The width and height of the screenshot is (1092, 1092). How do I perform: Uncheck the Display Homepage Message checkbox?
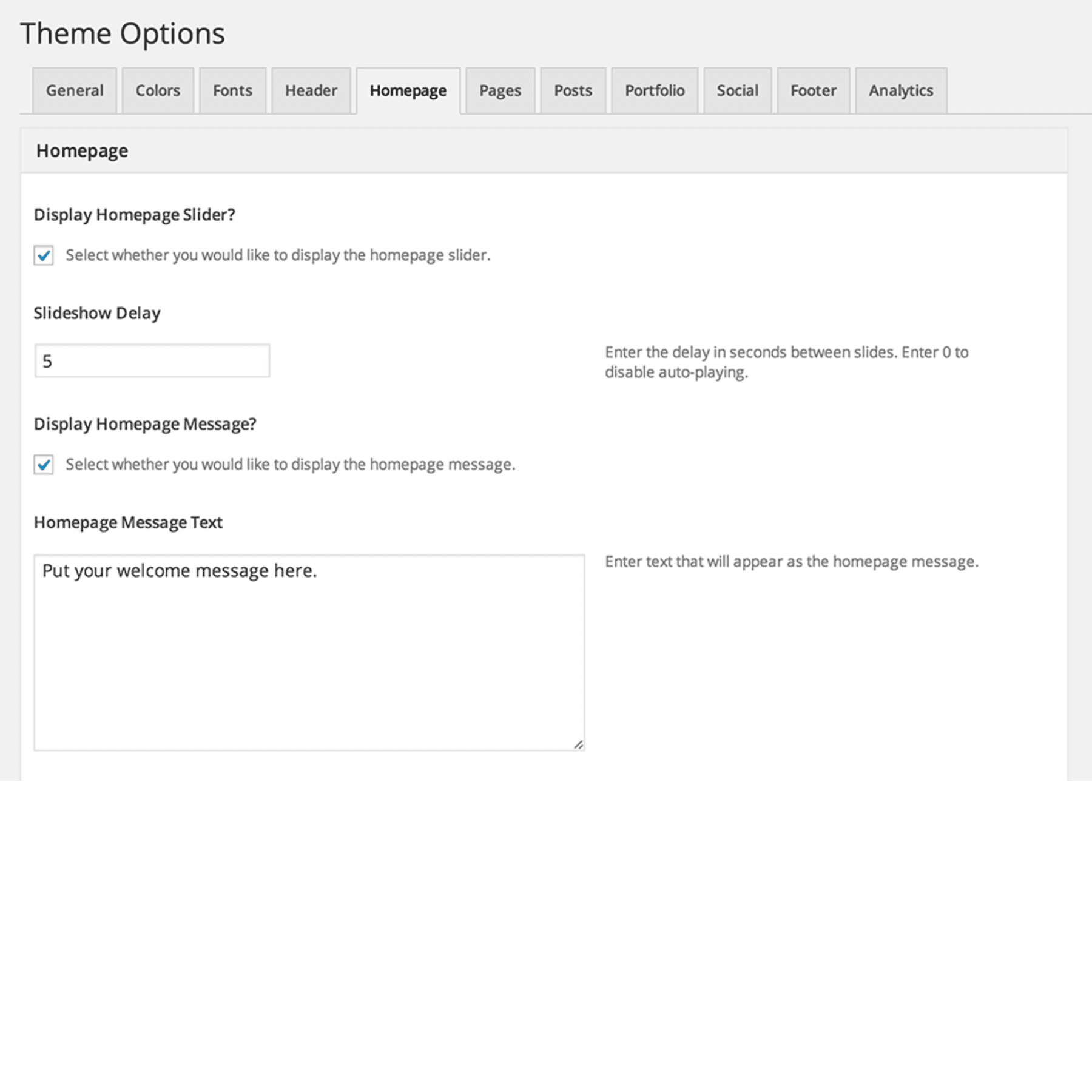pyautogui.click(x=44, y=465)
